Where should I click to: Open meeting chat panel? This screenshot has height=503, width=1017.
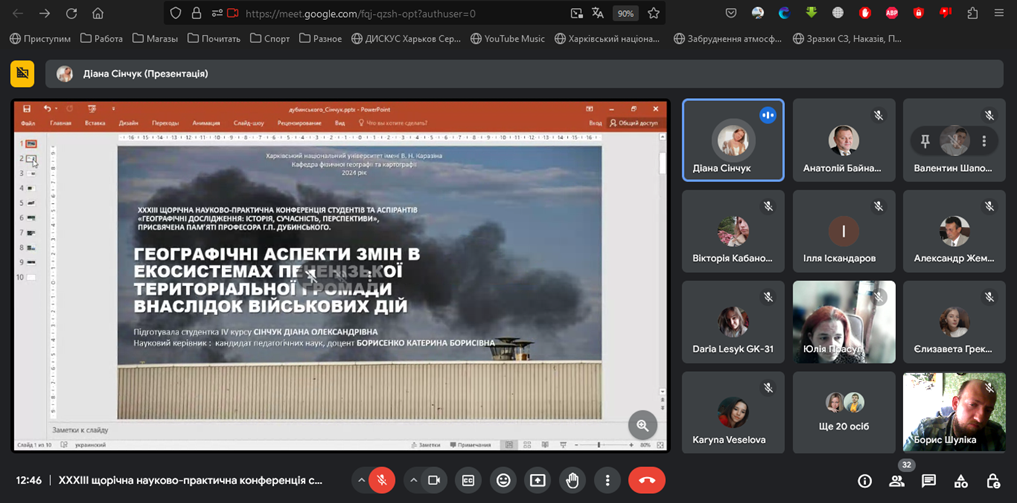click(929, 481)
